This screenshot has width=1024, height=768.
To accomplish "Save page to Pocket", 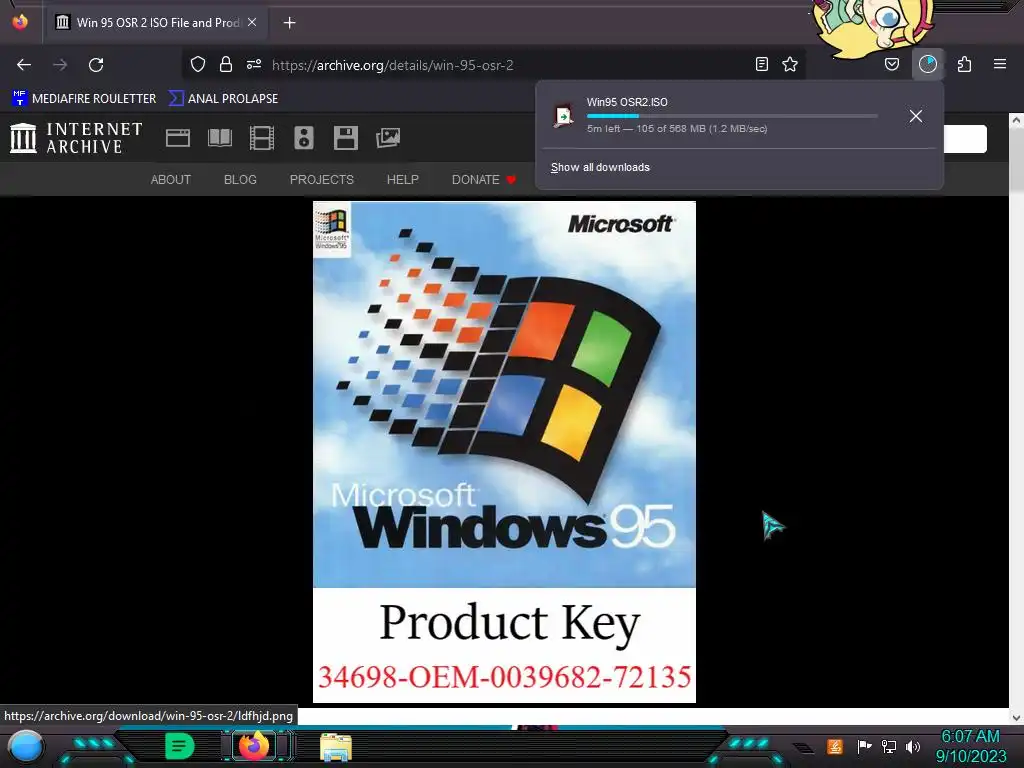I will tap(891, 64).
